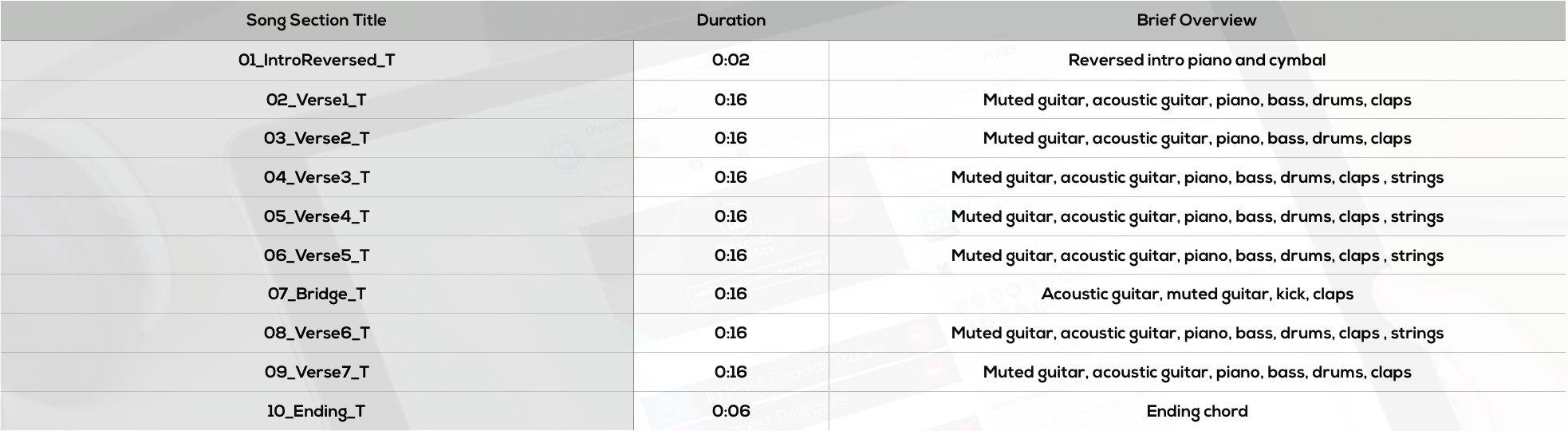
Task: Select the 'Reversed intro piano and cymbal' overview
Action: pos(1196,60)
